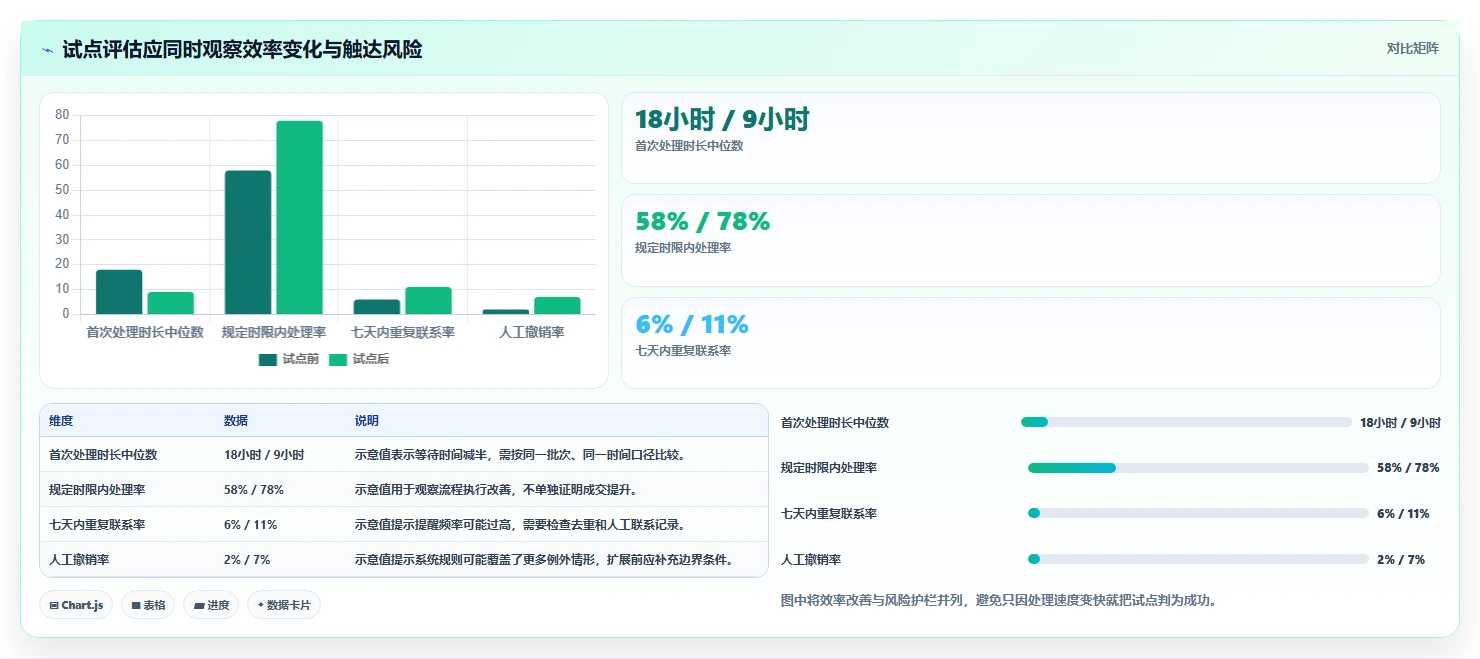Screen dimensions: 1480x659
Task: Click the 维度 table column header
Action: coord(61,421)
